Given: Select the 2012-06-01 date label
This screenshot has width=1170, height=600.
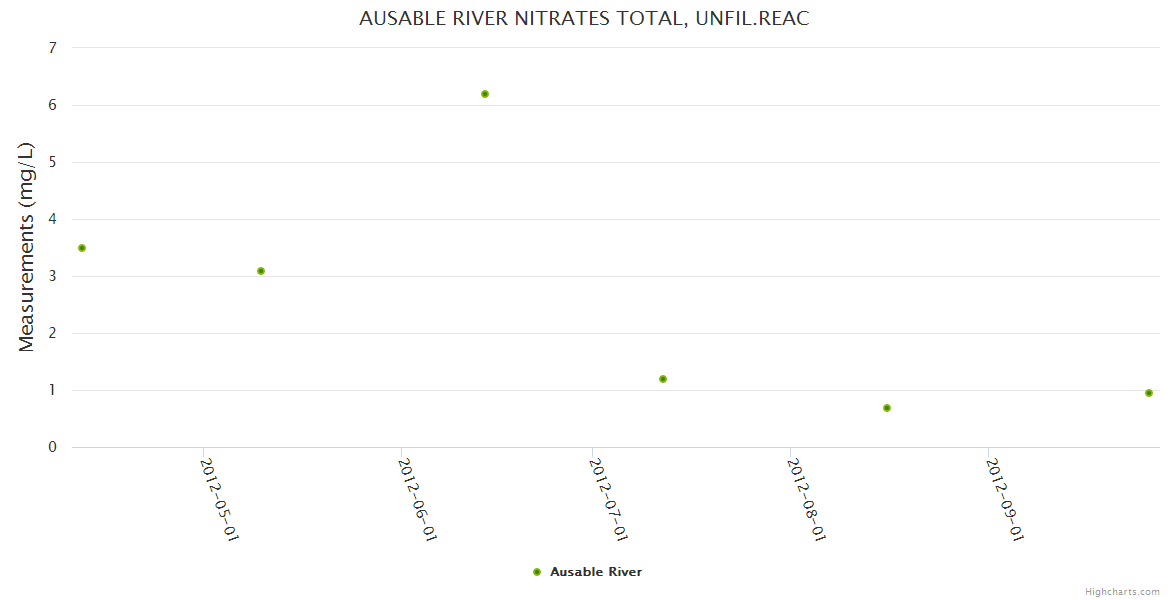Looking at the screenshot, I should click(x=418, y=500).
